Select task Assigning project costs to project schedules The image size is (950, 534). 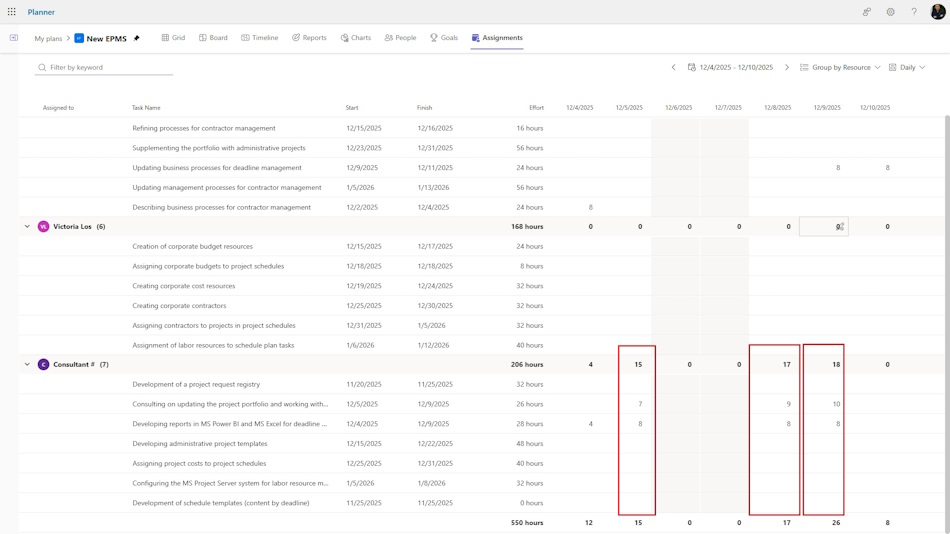[x=199, y=464]
